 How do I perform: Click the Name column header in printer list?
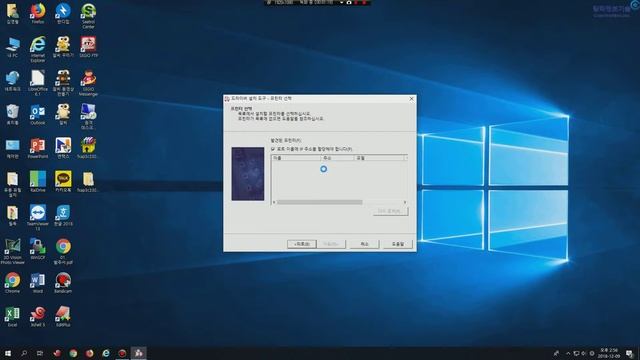click(x=296, y=158)
